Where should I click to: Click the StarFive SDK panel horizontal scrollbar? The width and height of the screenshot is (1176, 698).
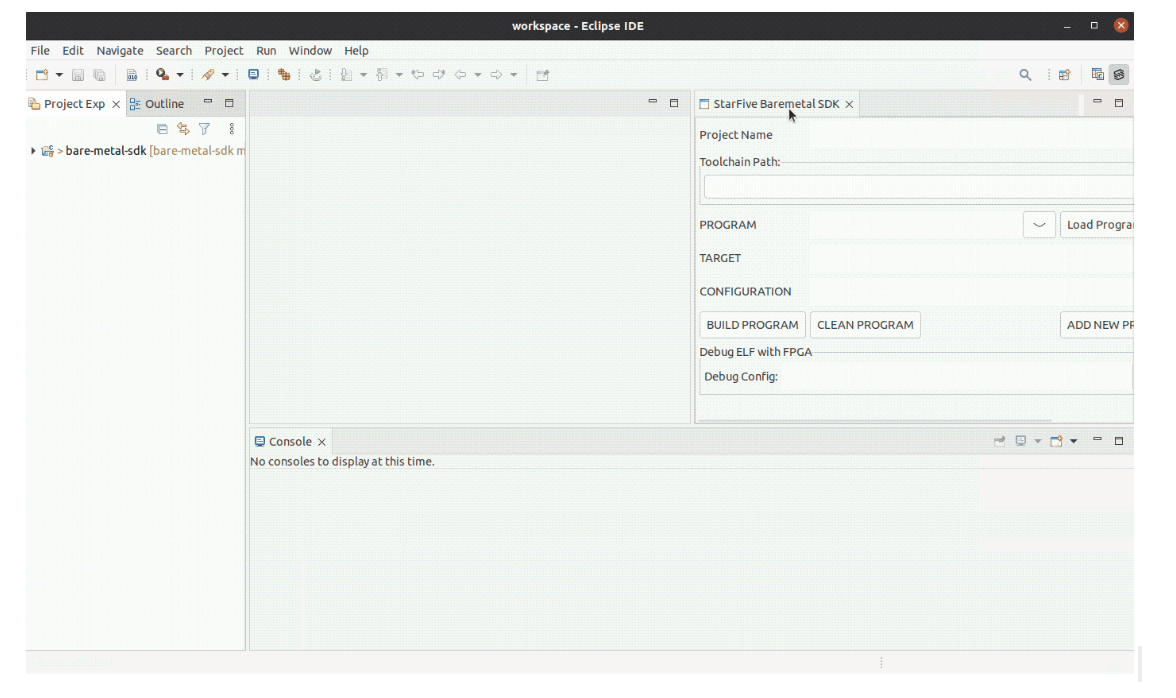[x=874, y=421]
